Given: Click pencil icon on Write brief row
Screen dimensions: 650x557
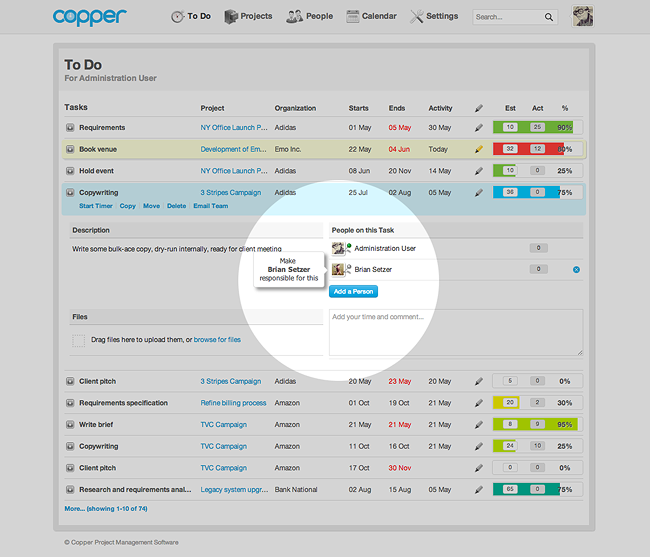Looking at the screenshot, I should [x=479, y=425].
